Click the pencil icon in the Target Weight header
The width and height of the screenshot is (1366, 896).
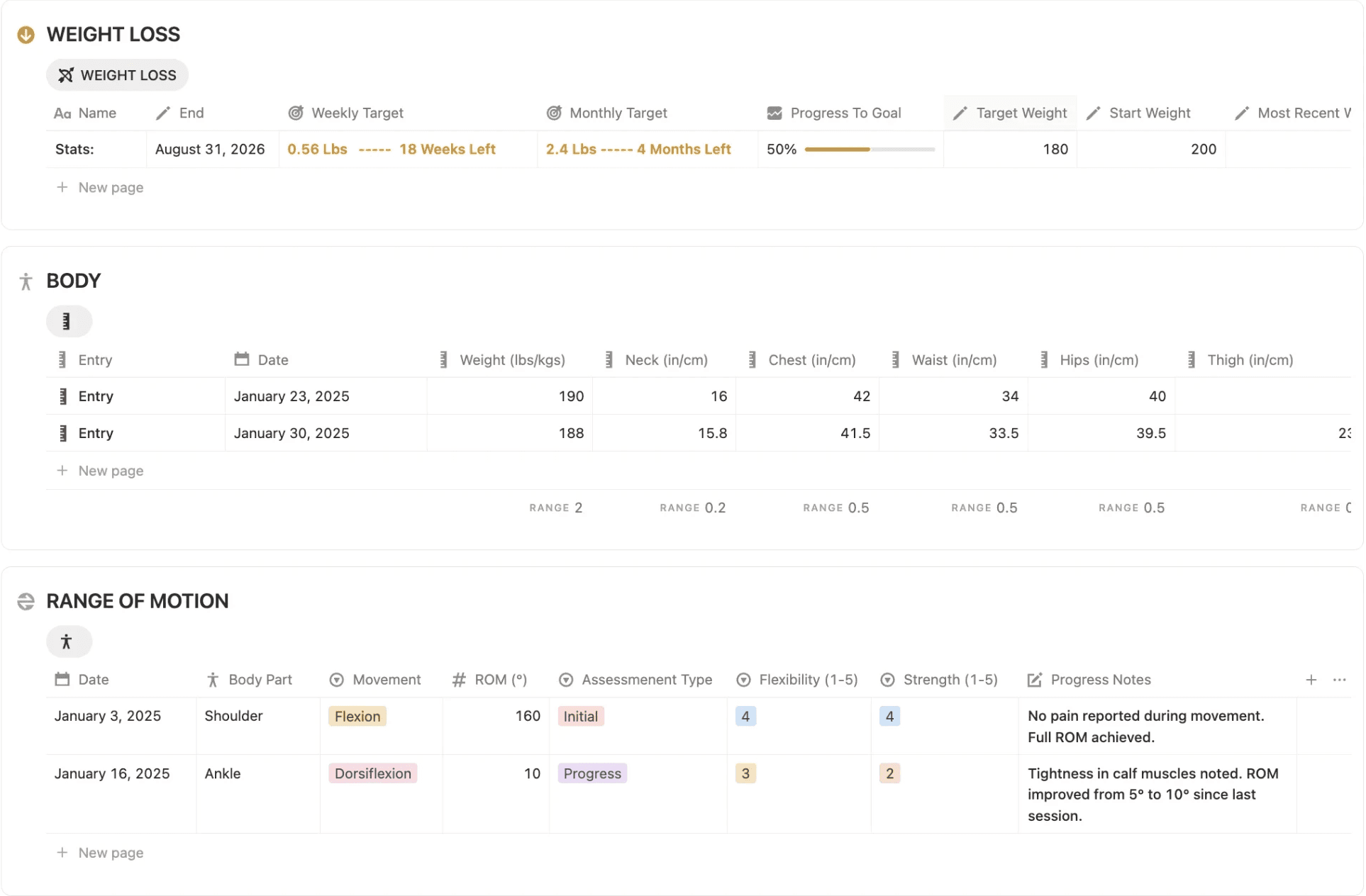[960, 113]
